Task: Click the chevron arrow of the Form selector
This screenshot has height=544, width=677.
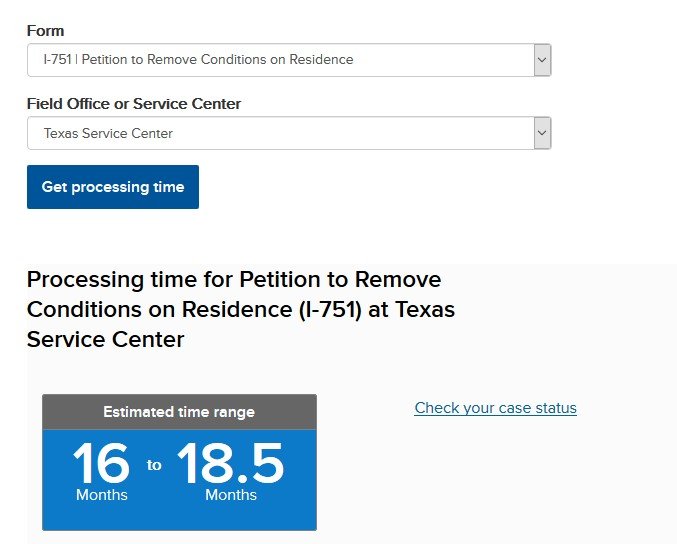Action: (x=542, y=60)
